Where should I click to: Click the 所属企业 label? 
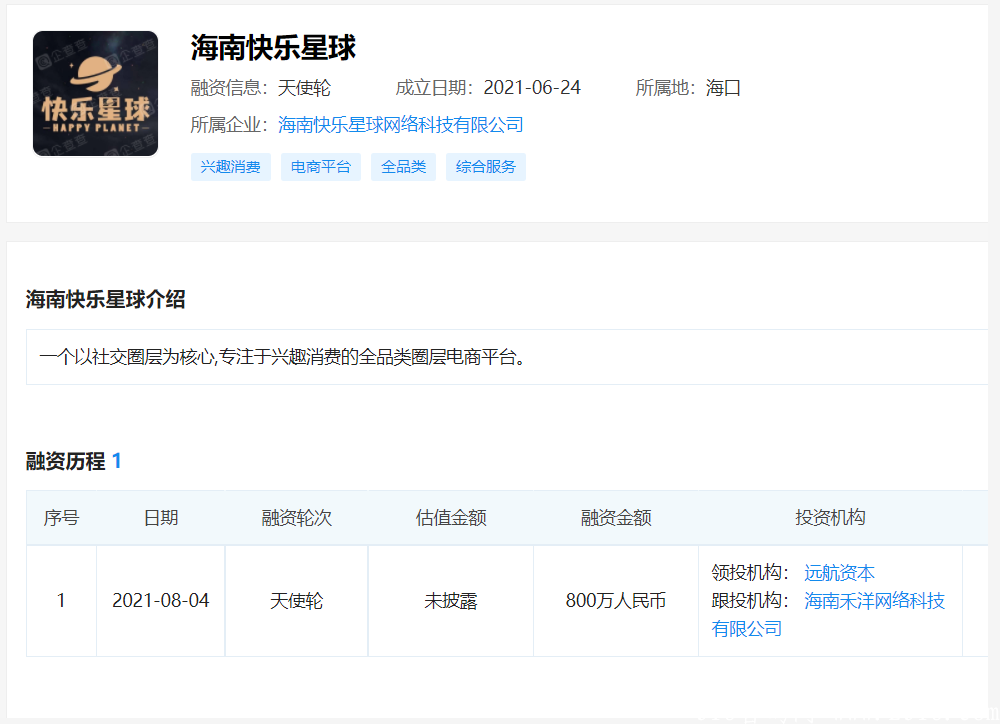[x=228, y=125]
